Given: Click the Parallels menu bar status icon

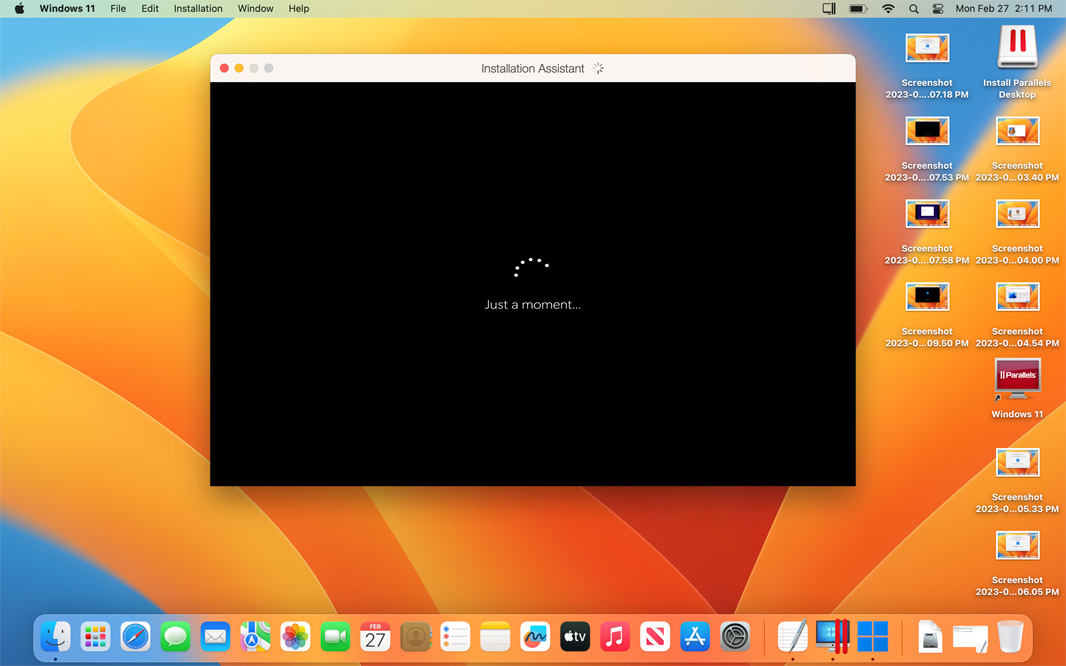Looking at the screenshot, I should pos(829,9).
